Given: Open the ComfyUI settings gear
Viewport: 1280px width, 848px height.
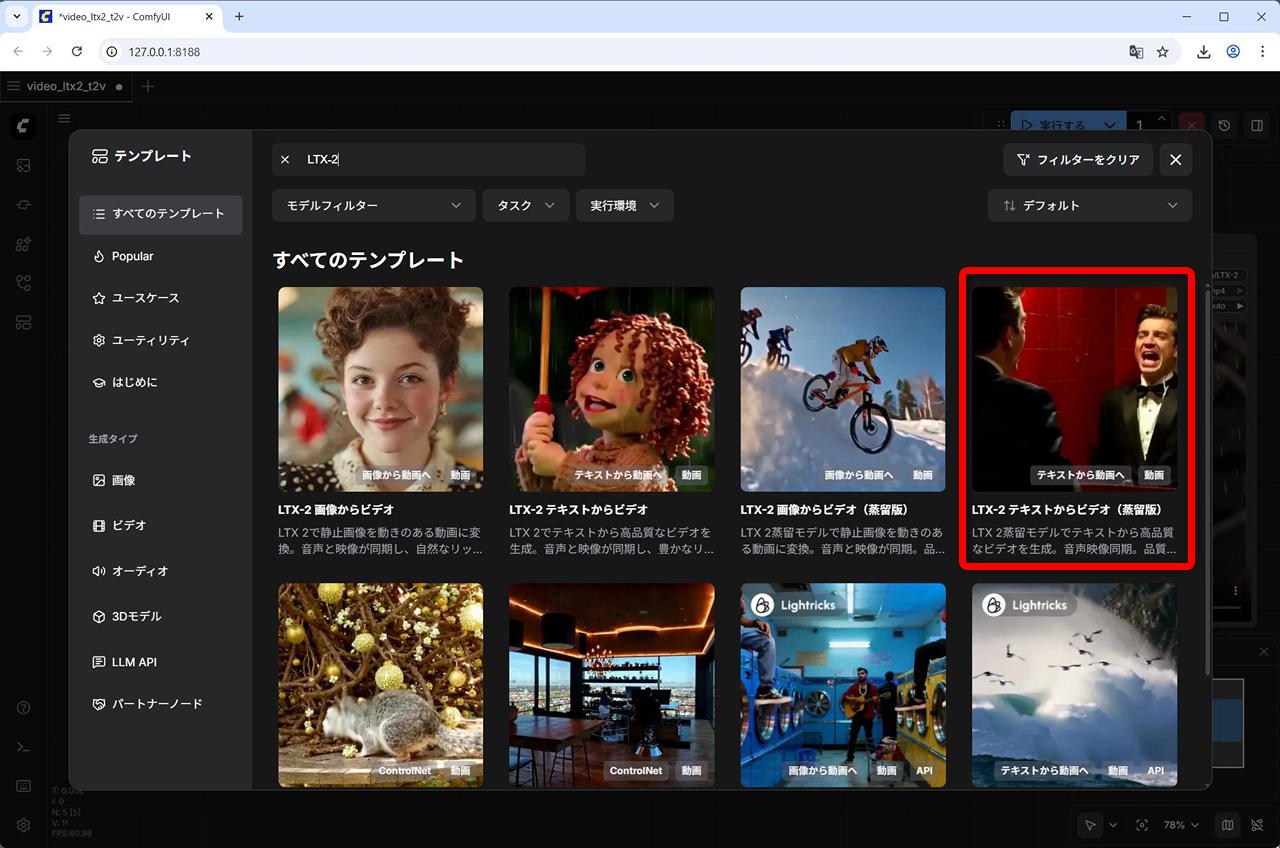Looking at the screenshot, I should click(24, 826).
